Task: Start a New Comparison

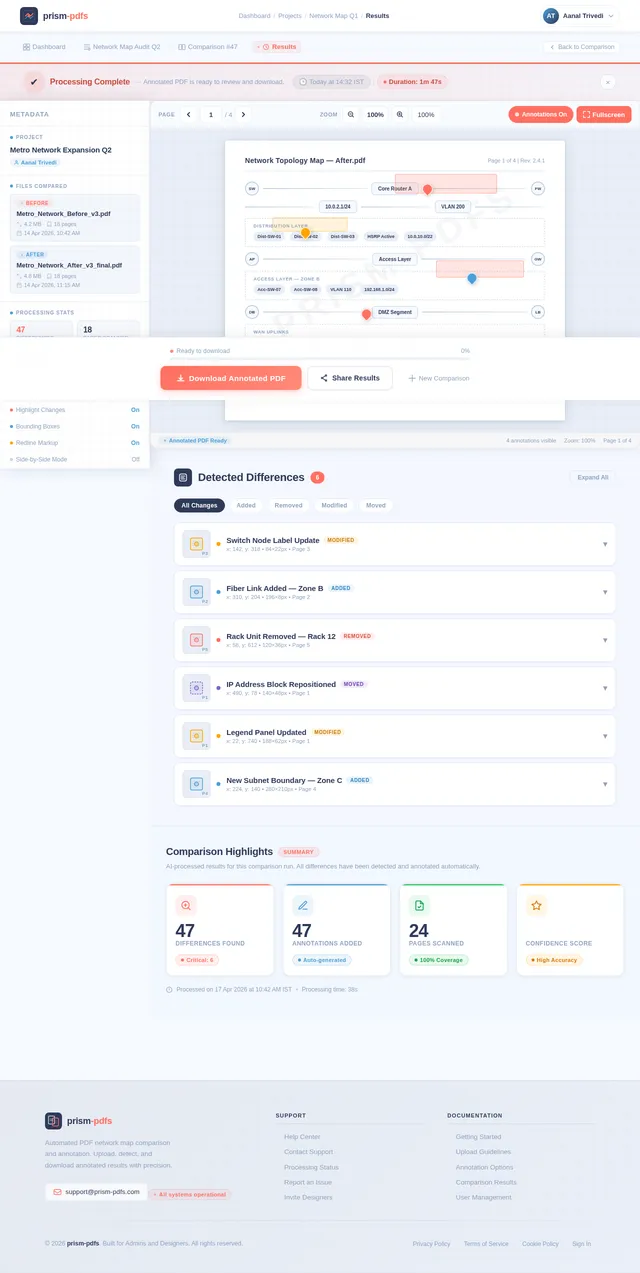Action: click(x=439, y=378)
